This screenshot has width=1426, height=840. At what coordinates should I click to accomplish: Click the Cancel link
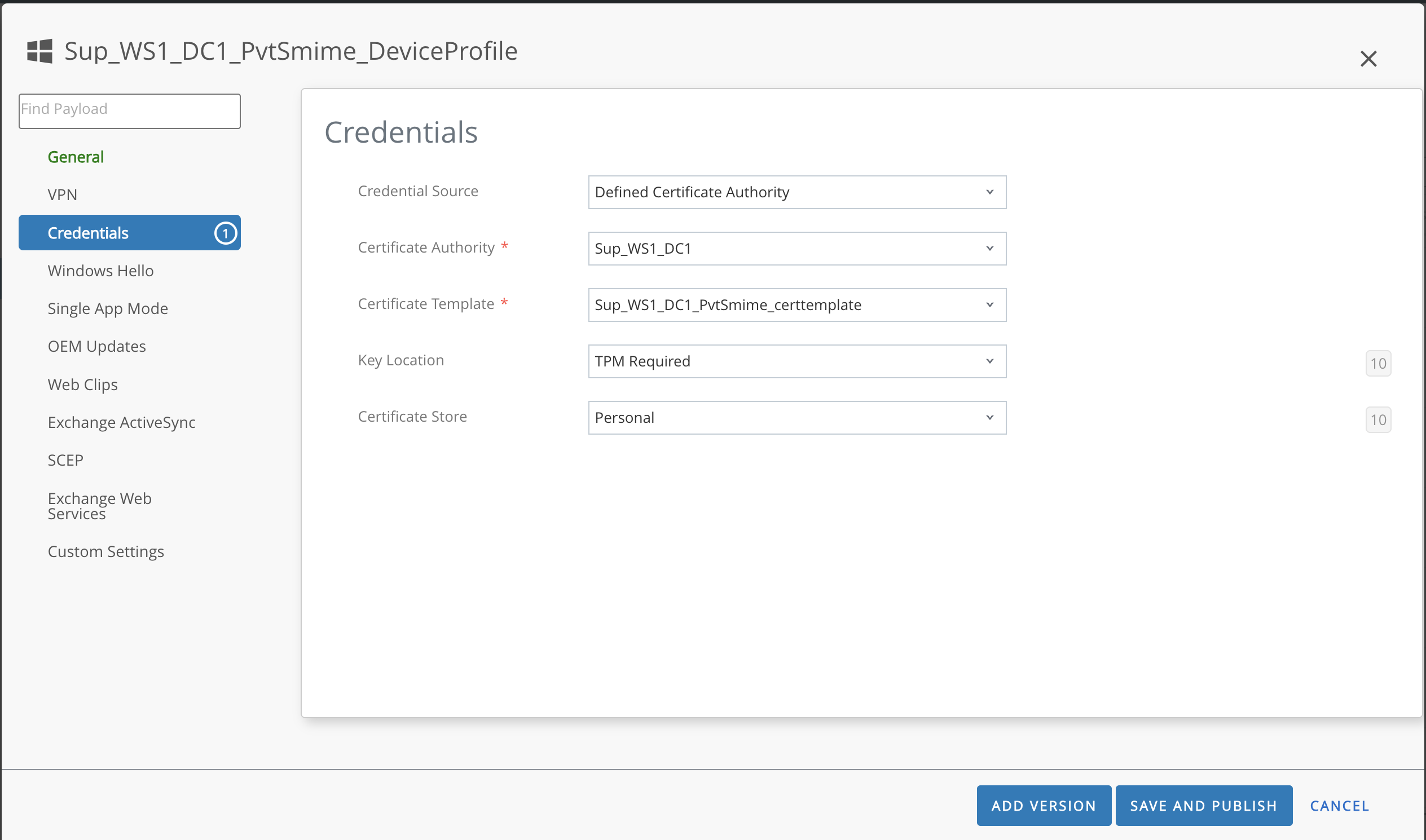pos(1339,806)
